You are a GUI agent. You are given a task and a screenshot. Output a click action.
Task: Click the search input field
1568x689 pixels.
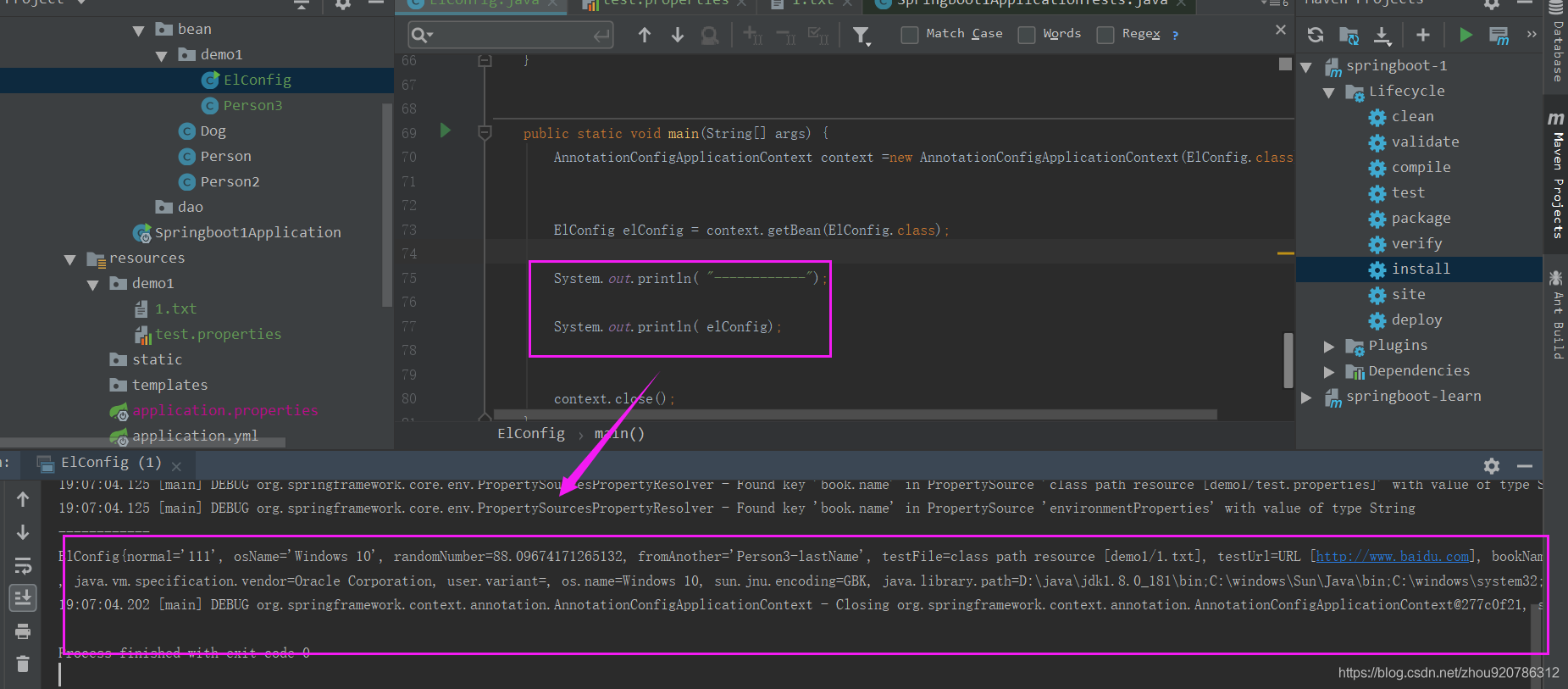[x=510, y=35]
